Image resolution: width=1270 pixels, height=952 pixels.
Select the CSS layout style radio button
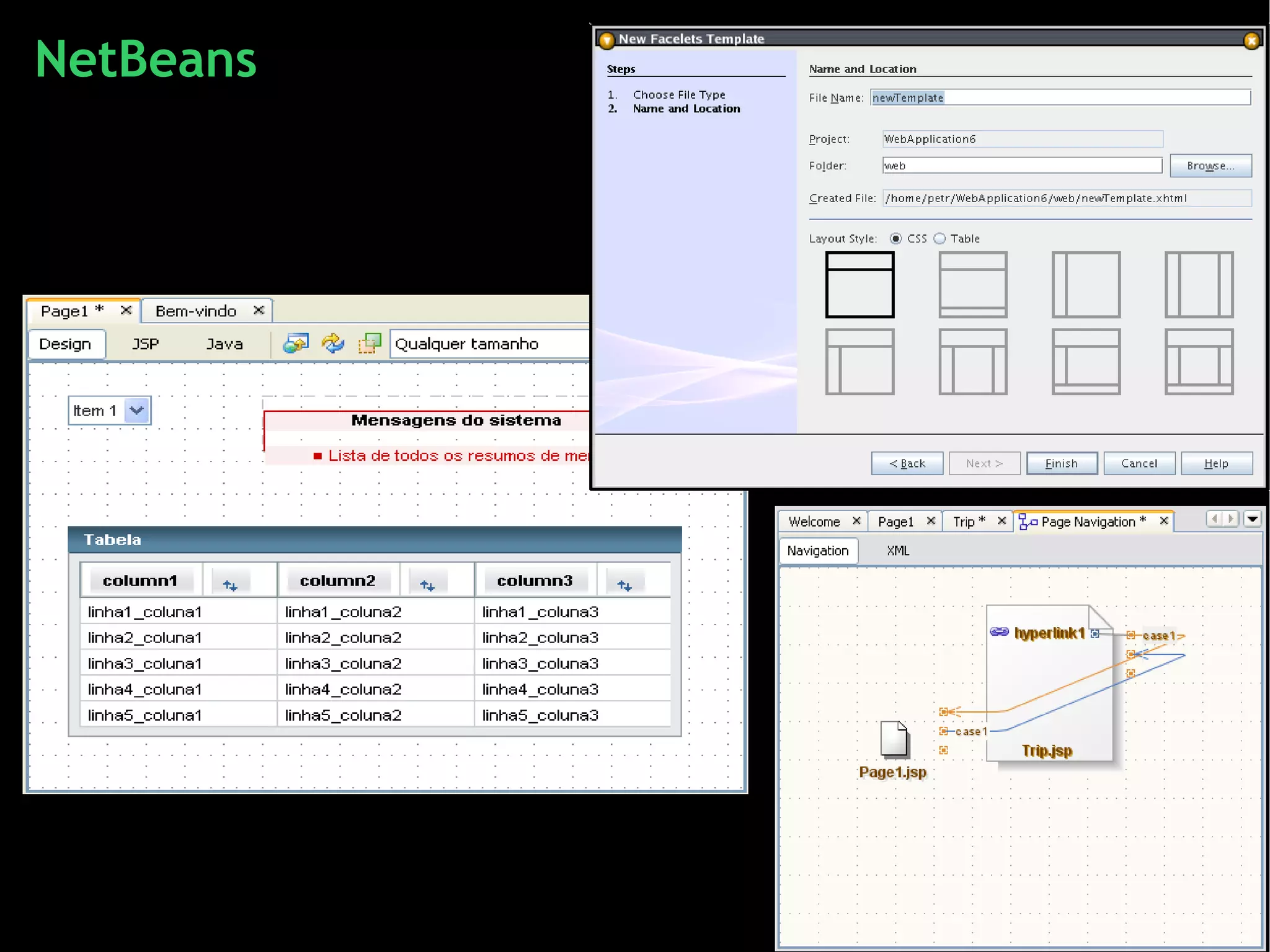[x=895, y=238]
